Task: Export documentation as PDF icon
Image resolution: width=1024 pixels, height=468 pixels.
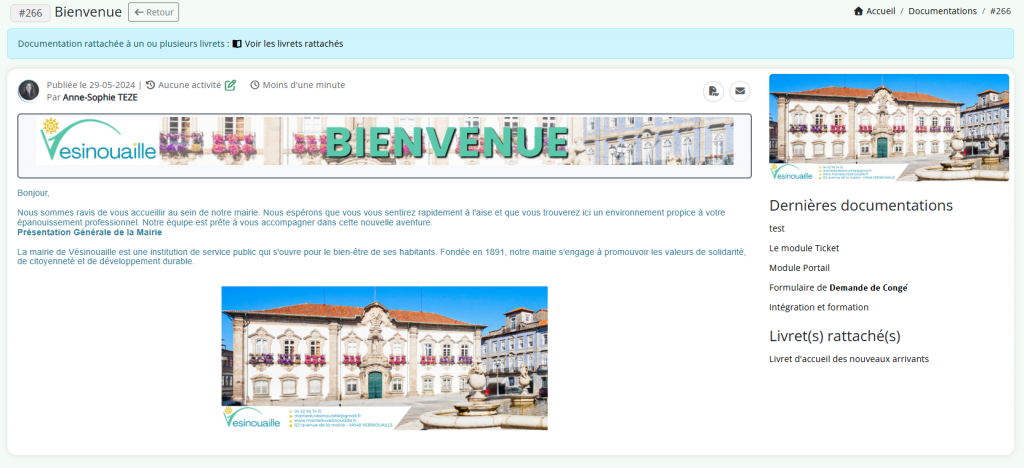Action: (x=713, y=91)
